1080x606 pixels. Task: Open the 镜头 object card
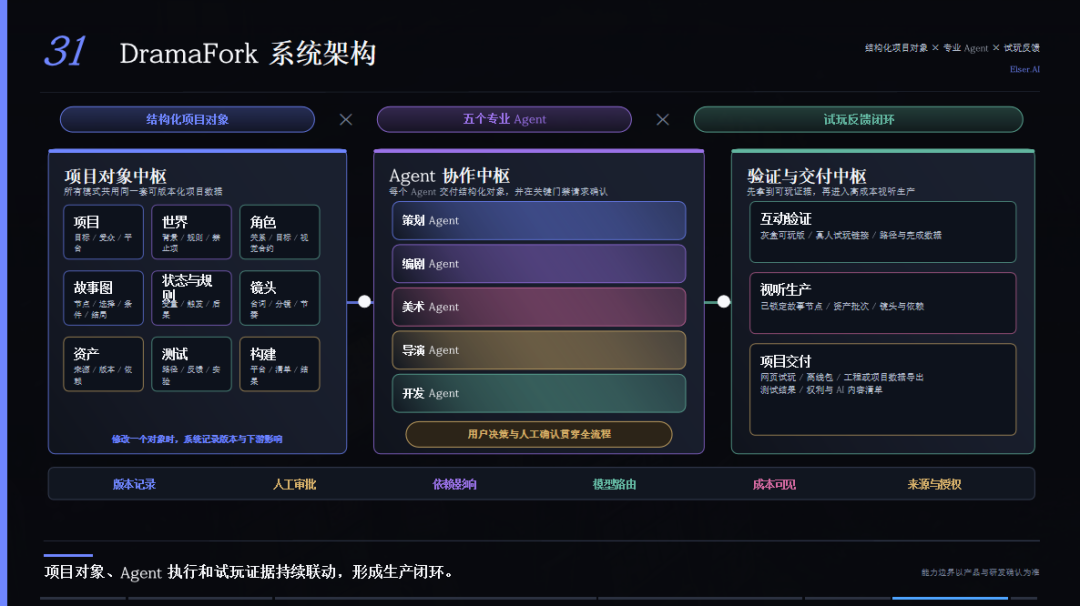coord(280,297)
